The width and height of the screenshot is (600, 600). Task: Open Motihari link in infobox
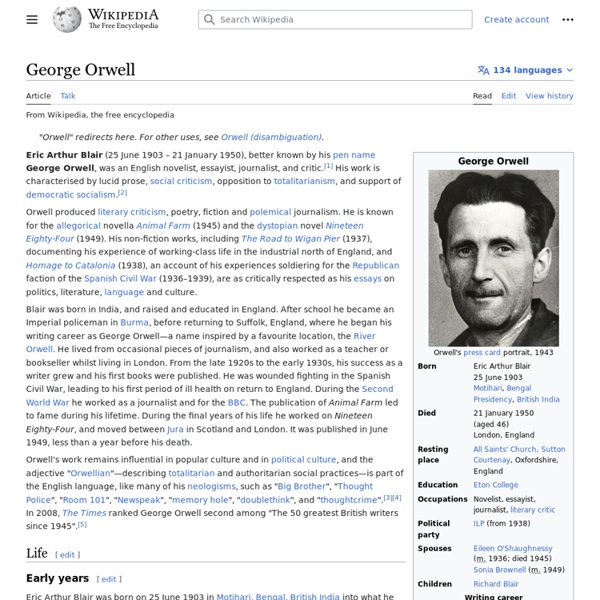(x=487, y=388)
